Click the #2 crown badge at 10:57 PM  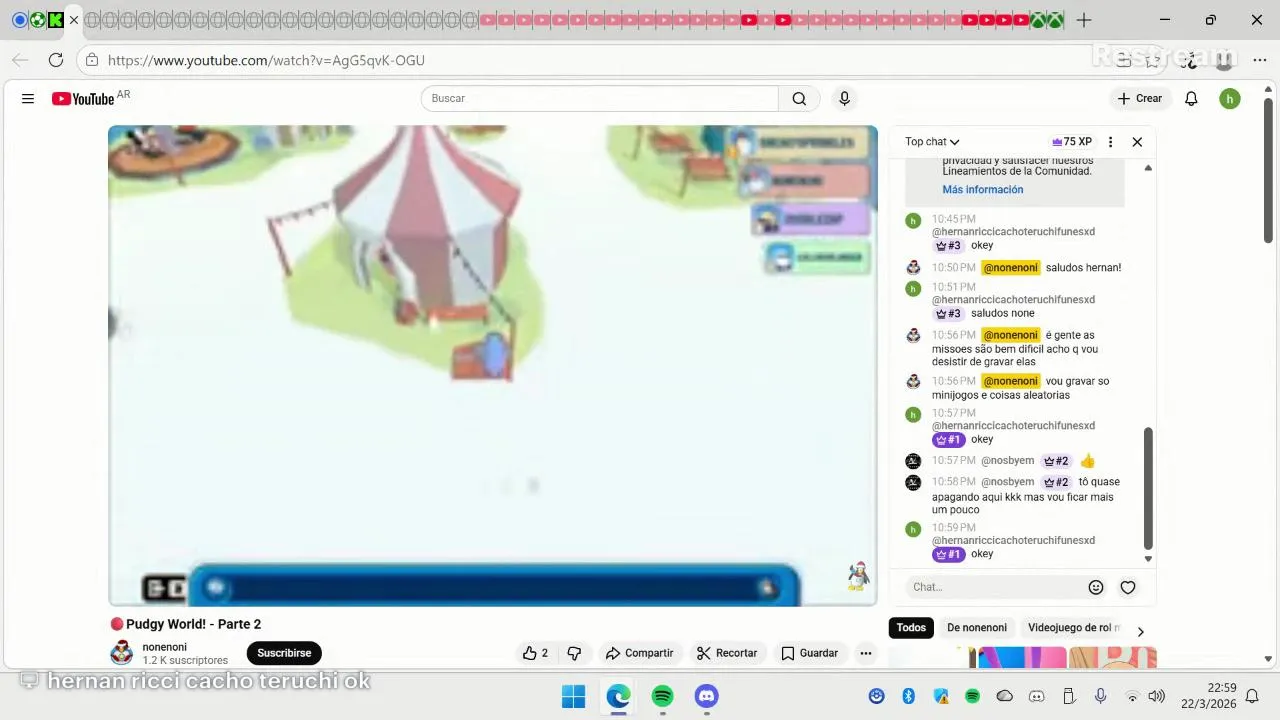[1056, 461]
